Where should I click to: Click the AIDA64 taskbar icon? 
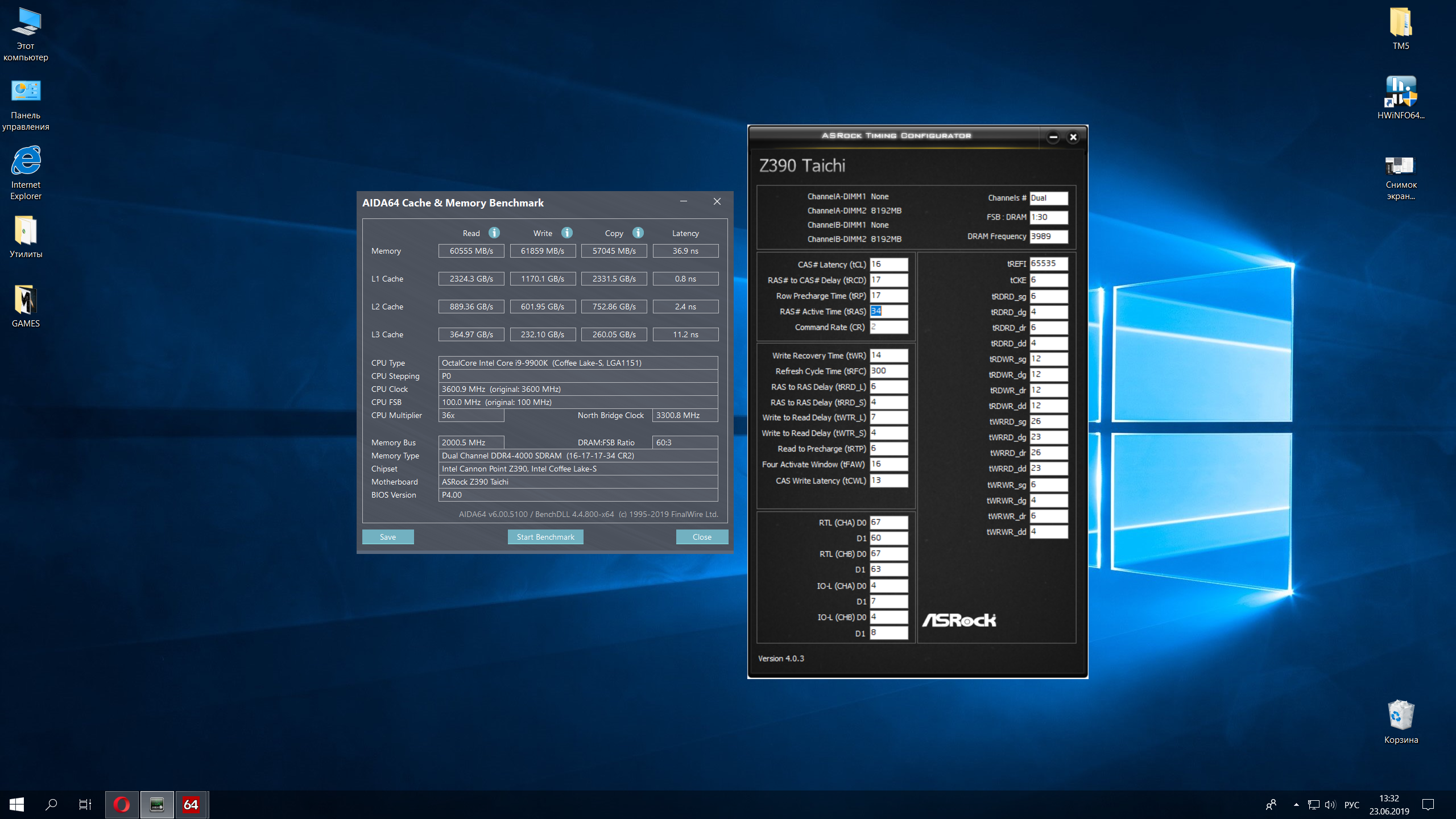[191, 804]
